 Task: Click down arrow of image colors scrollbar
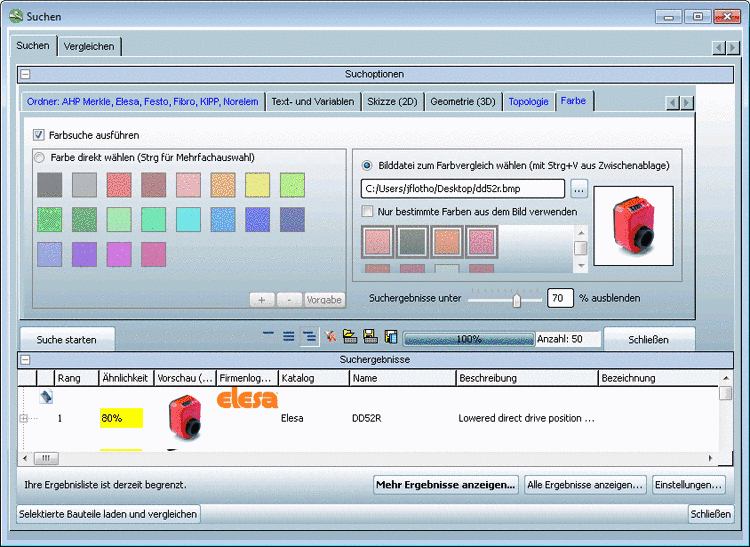coord(581,265)
